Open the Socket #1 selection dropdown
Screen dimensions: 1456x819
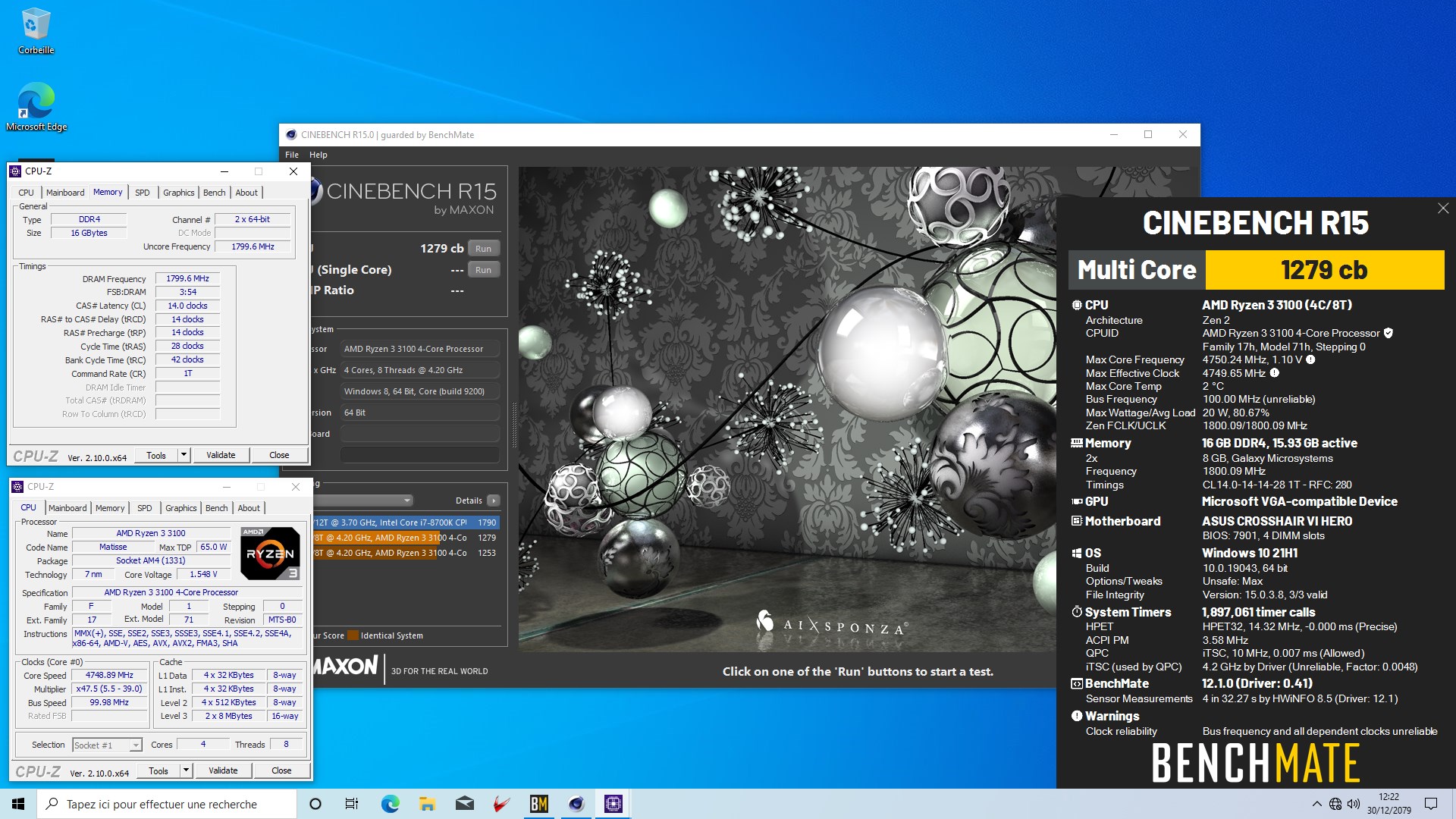[x=108, y=745]
